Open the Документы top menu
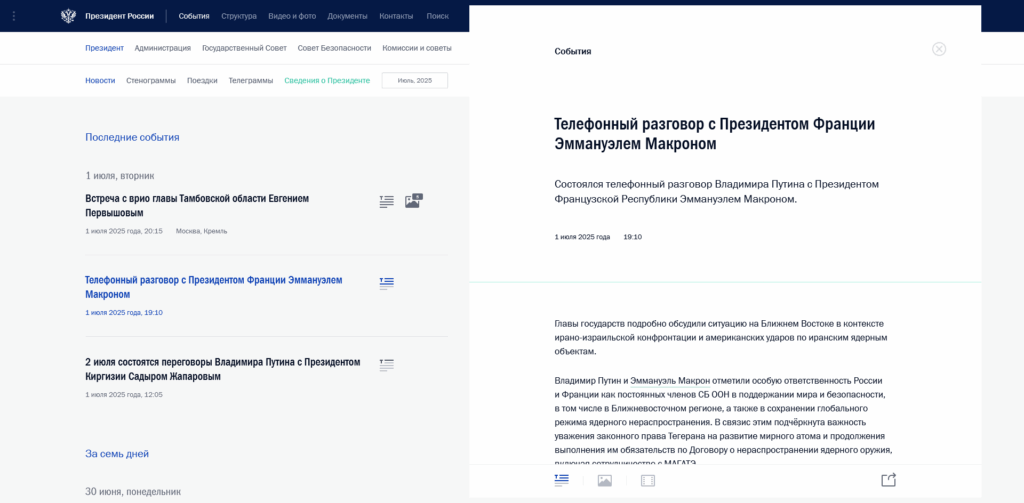This screenshot has height=503, width=1024. tap(347, 16)
